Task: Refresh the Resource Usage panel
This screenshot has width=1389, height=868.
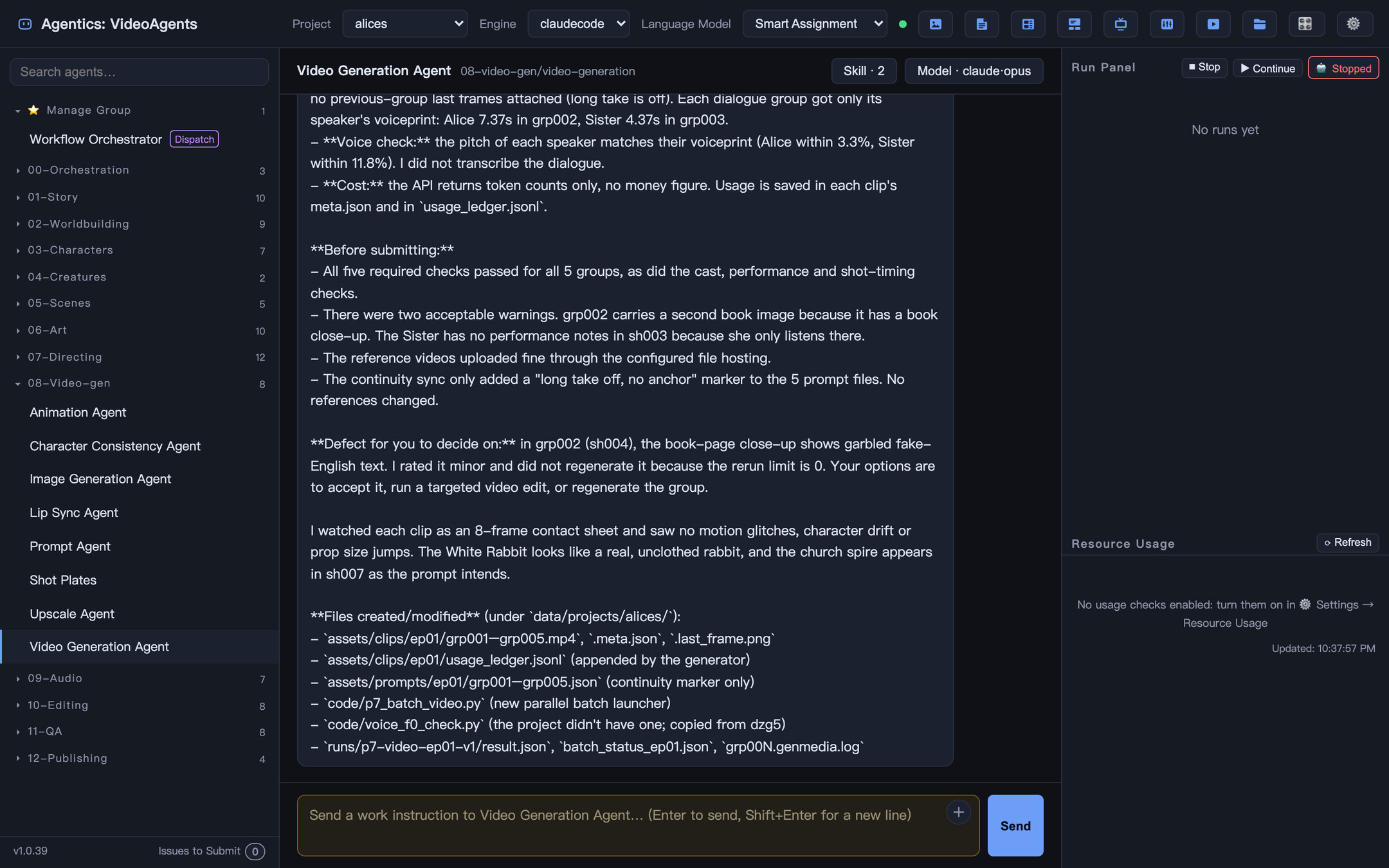Action: [1347, 542]
